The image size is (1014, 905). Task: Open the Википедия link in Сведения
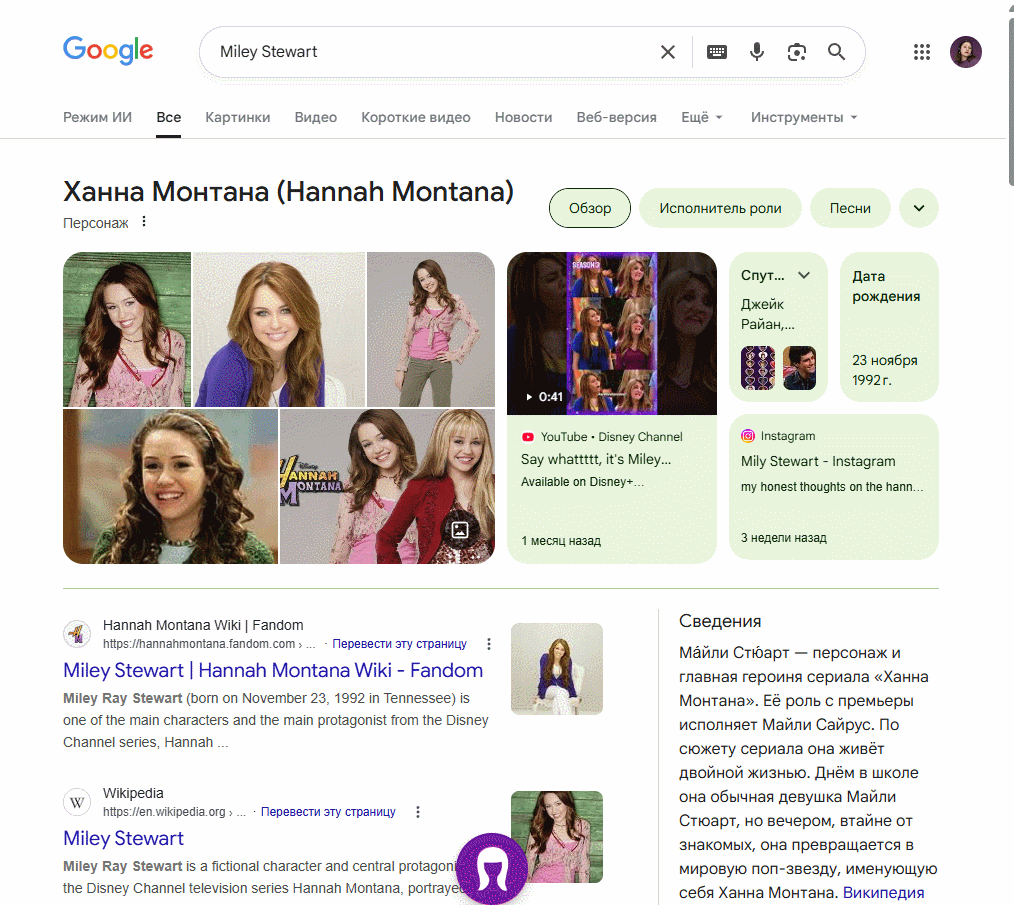coord(883,893)
